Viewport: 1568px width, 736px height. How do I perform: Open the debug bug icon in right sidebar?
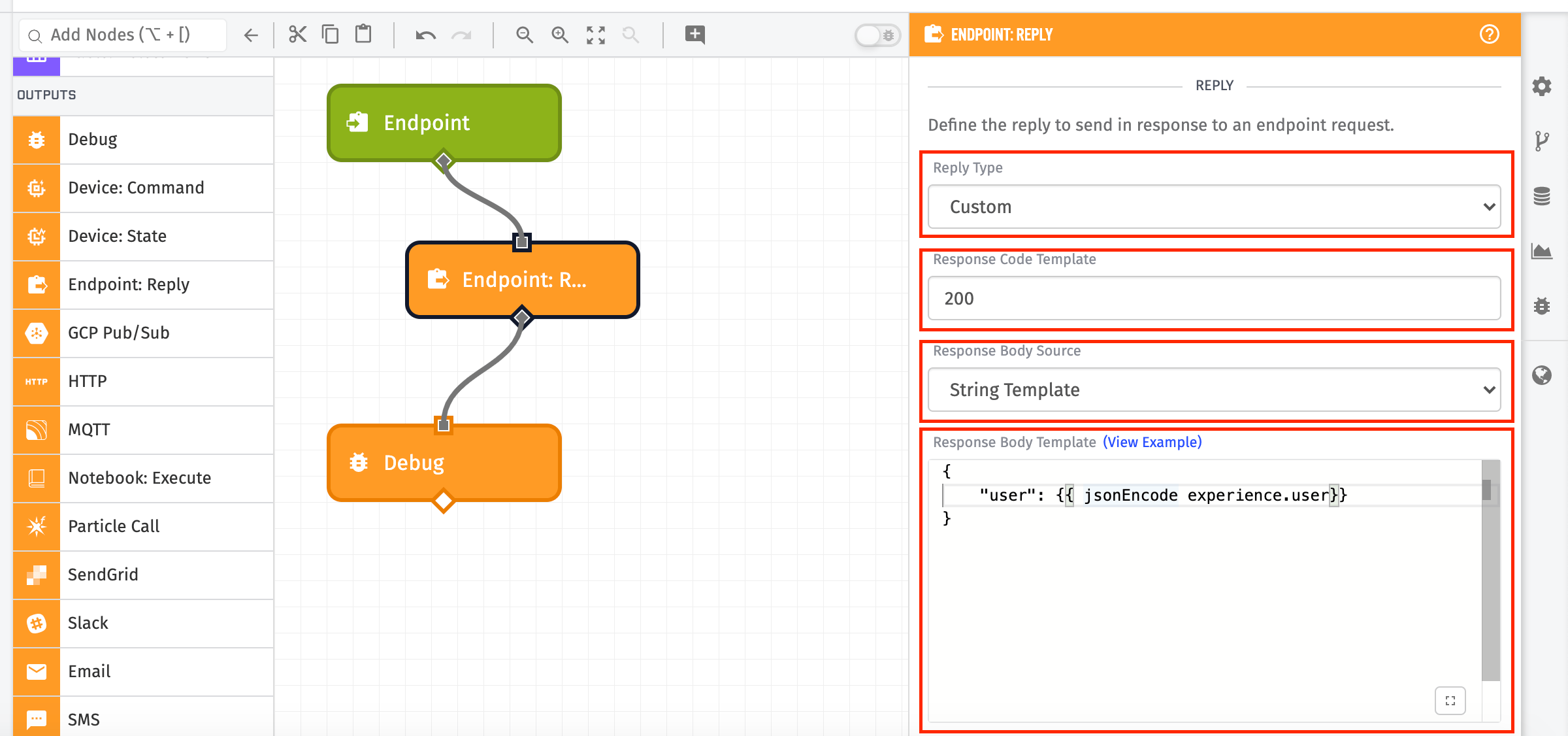tap(1542, 306)
